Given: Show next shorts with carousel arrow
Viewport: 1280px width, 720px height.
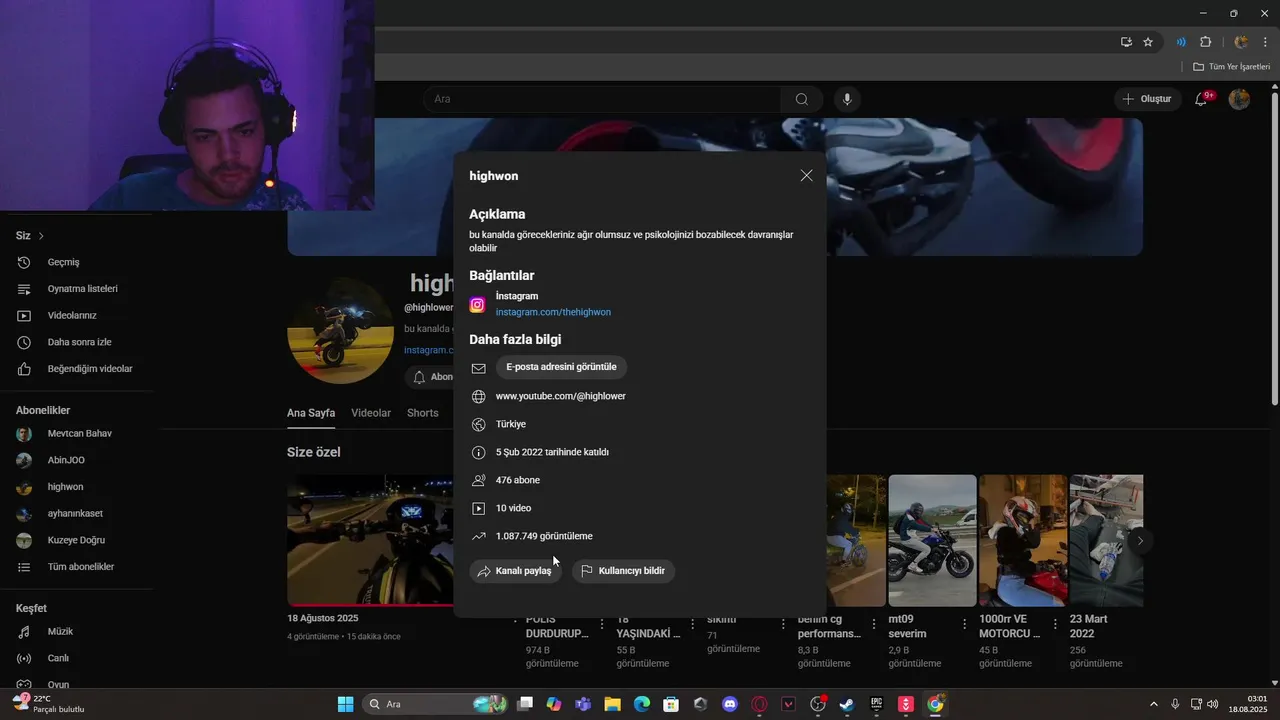Looking at the screenshot, I should (1140, 541).
